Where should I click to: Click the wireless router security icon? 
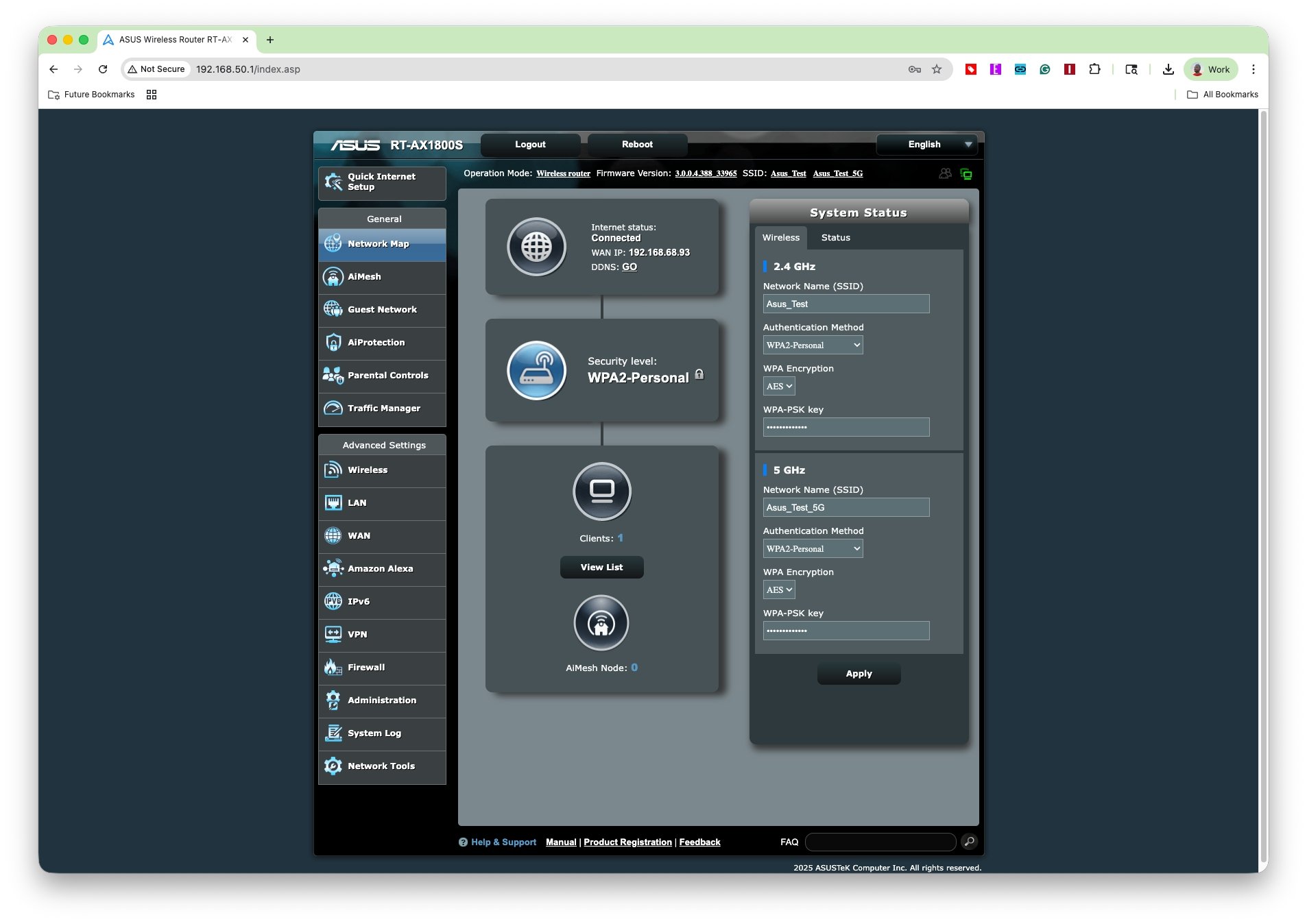(536, 370)
